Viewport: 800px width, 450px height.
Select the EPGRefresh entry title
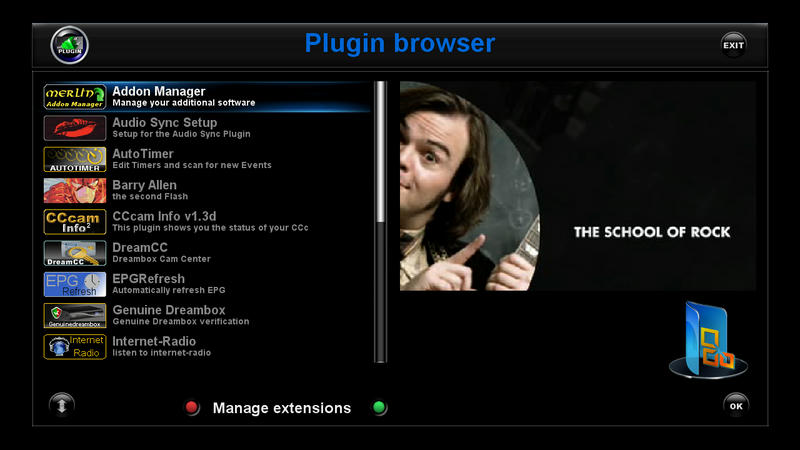148,279
